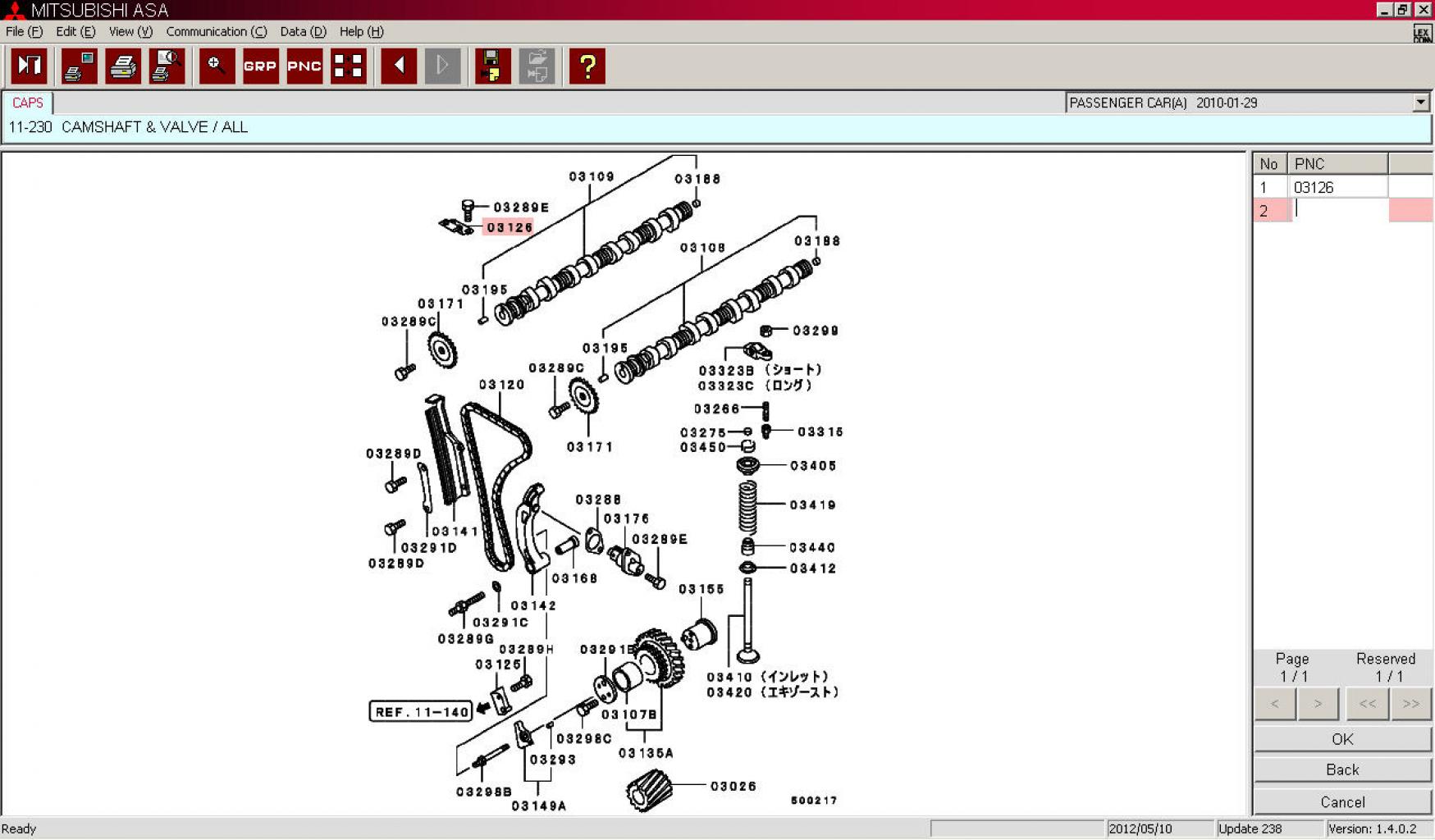The height and width of the screenshot is (840, 1435).
Task: Click the four-squares thumbnail view icon
Action: tap(348, 66)
